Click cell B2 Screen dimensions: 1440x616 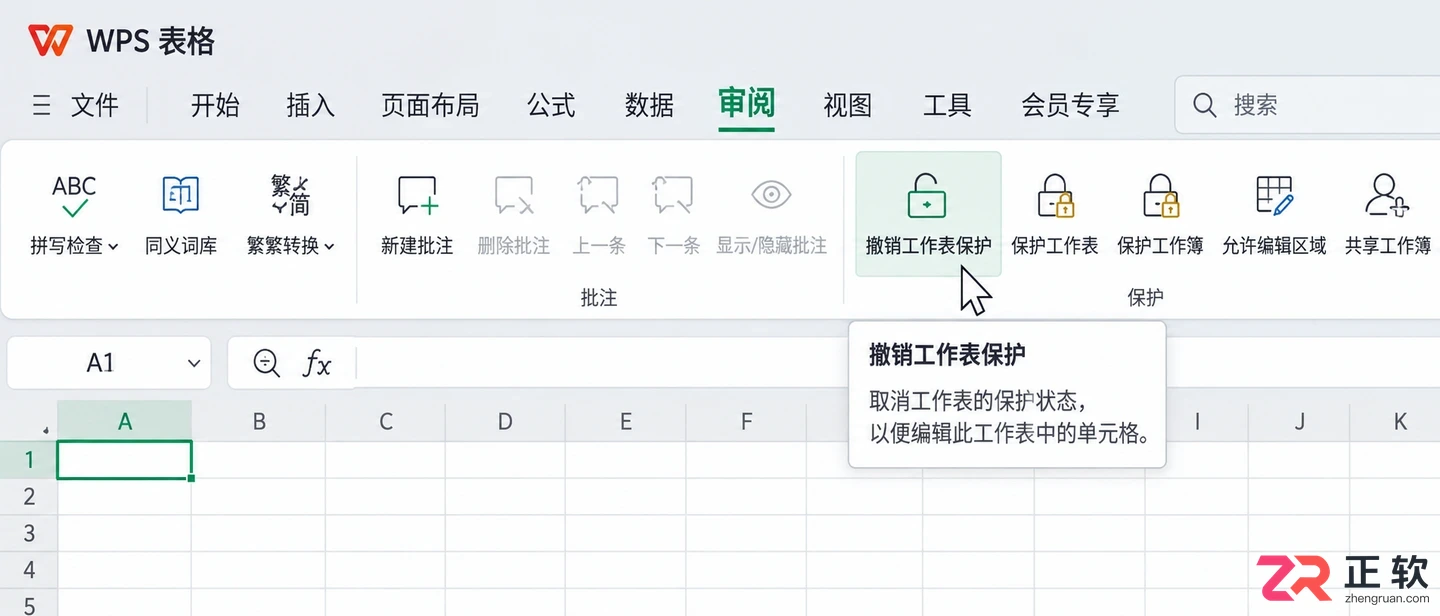(259, 496)
